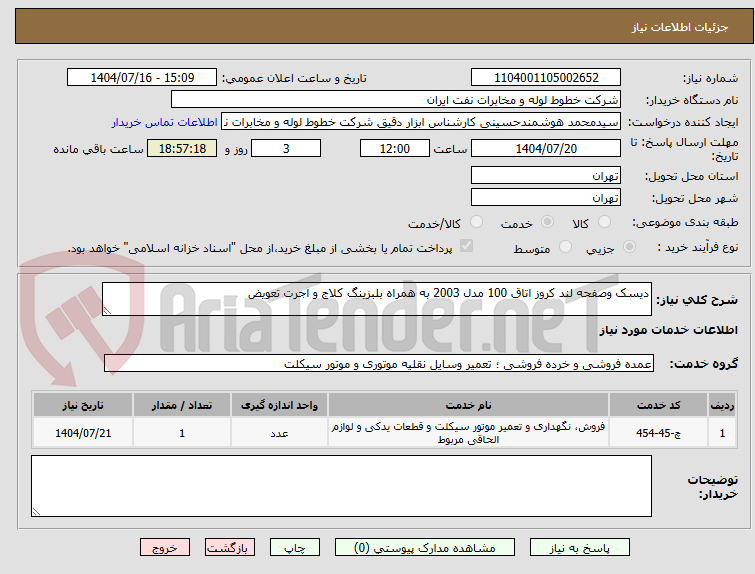755x574 pixels.
Task: Click the تاریخ نیاز column header
Action: click(x=83, y=405)
